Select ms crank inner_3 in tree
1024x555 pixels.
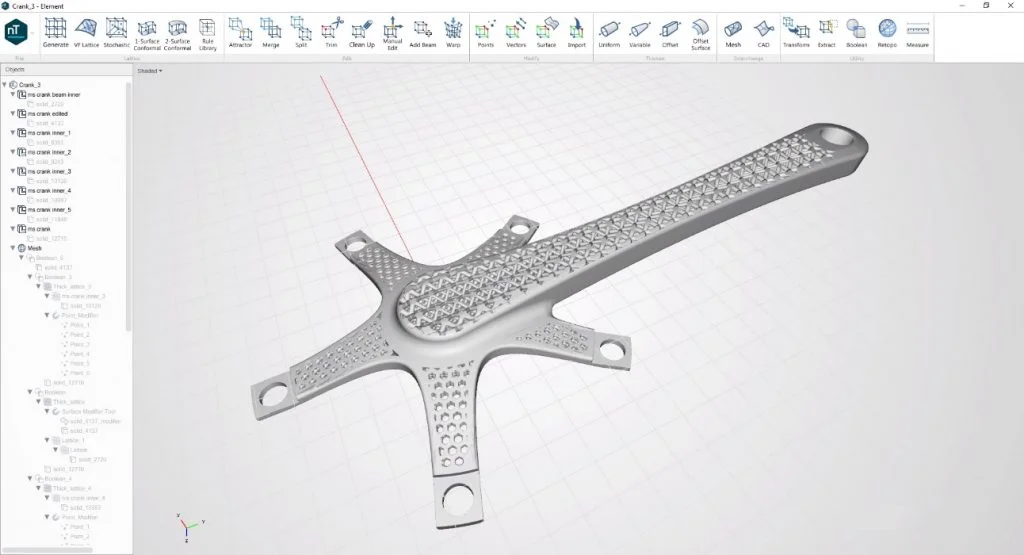pos(49,171)
